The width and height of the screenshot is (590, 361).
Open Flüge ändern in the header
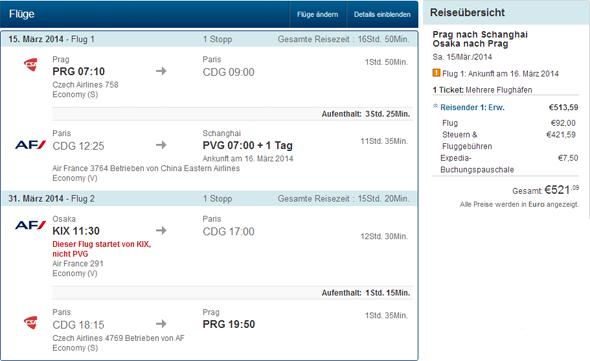coord(318,14)
